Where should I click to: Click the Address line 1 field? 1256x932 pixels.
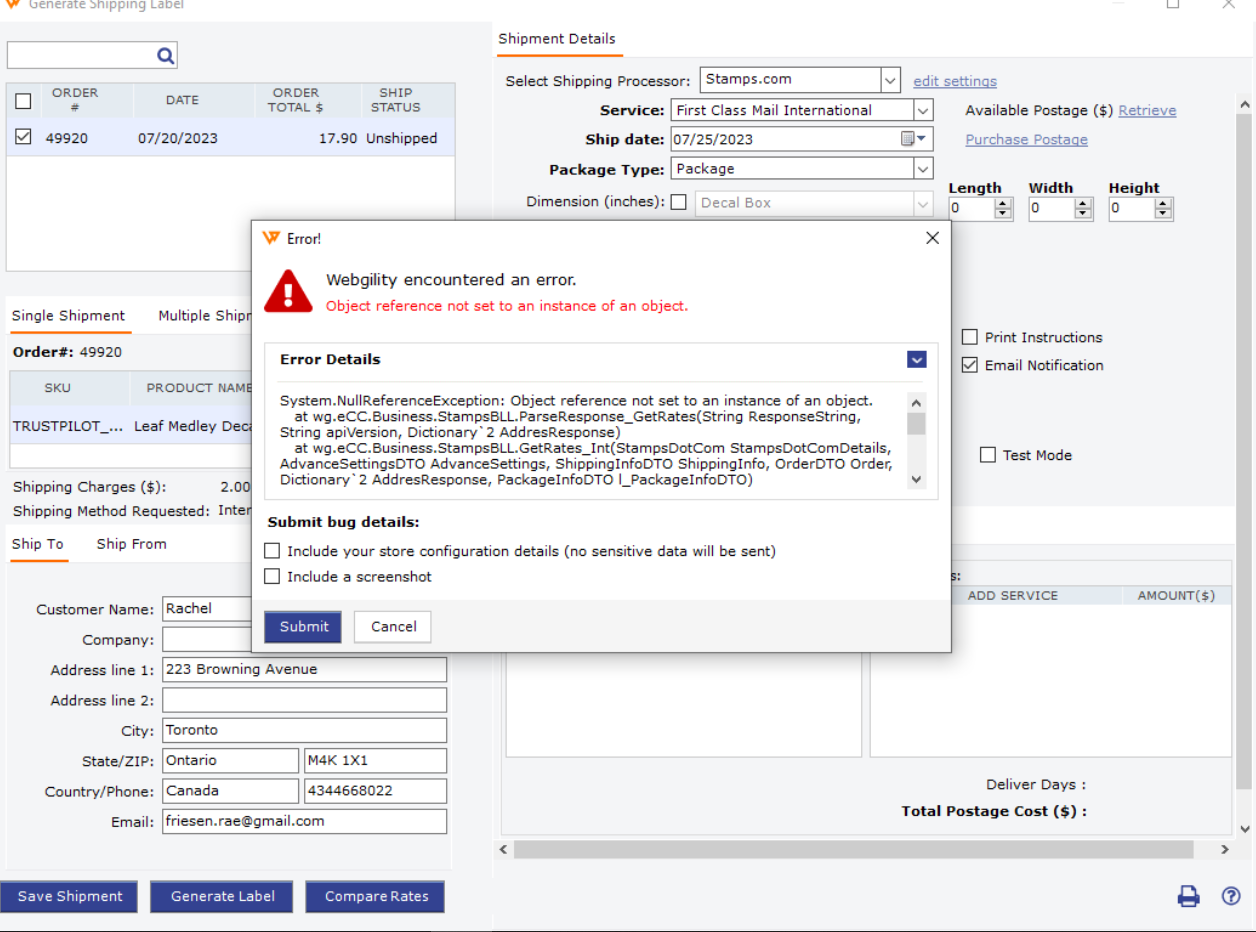point(304,670)
